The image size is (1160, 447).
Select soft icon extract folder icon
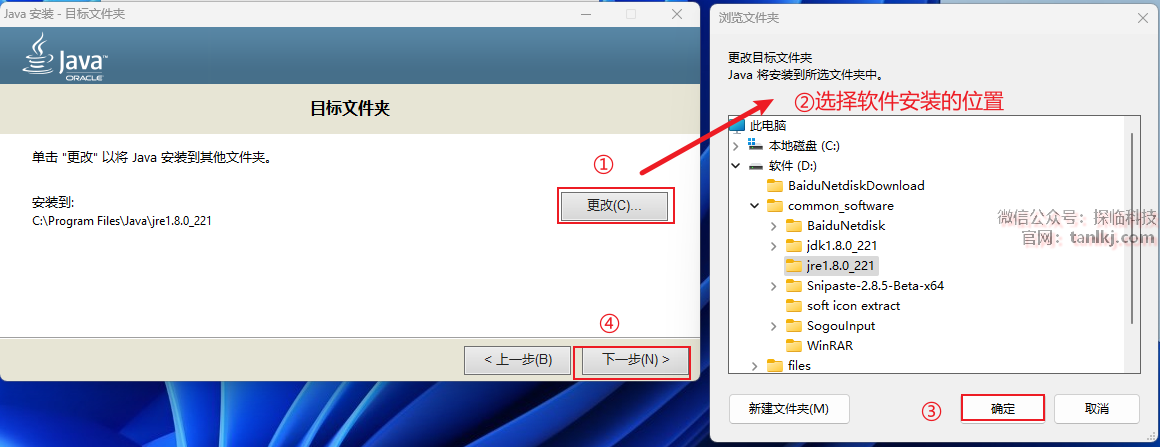[794, 305]
